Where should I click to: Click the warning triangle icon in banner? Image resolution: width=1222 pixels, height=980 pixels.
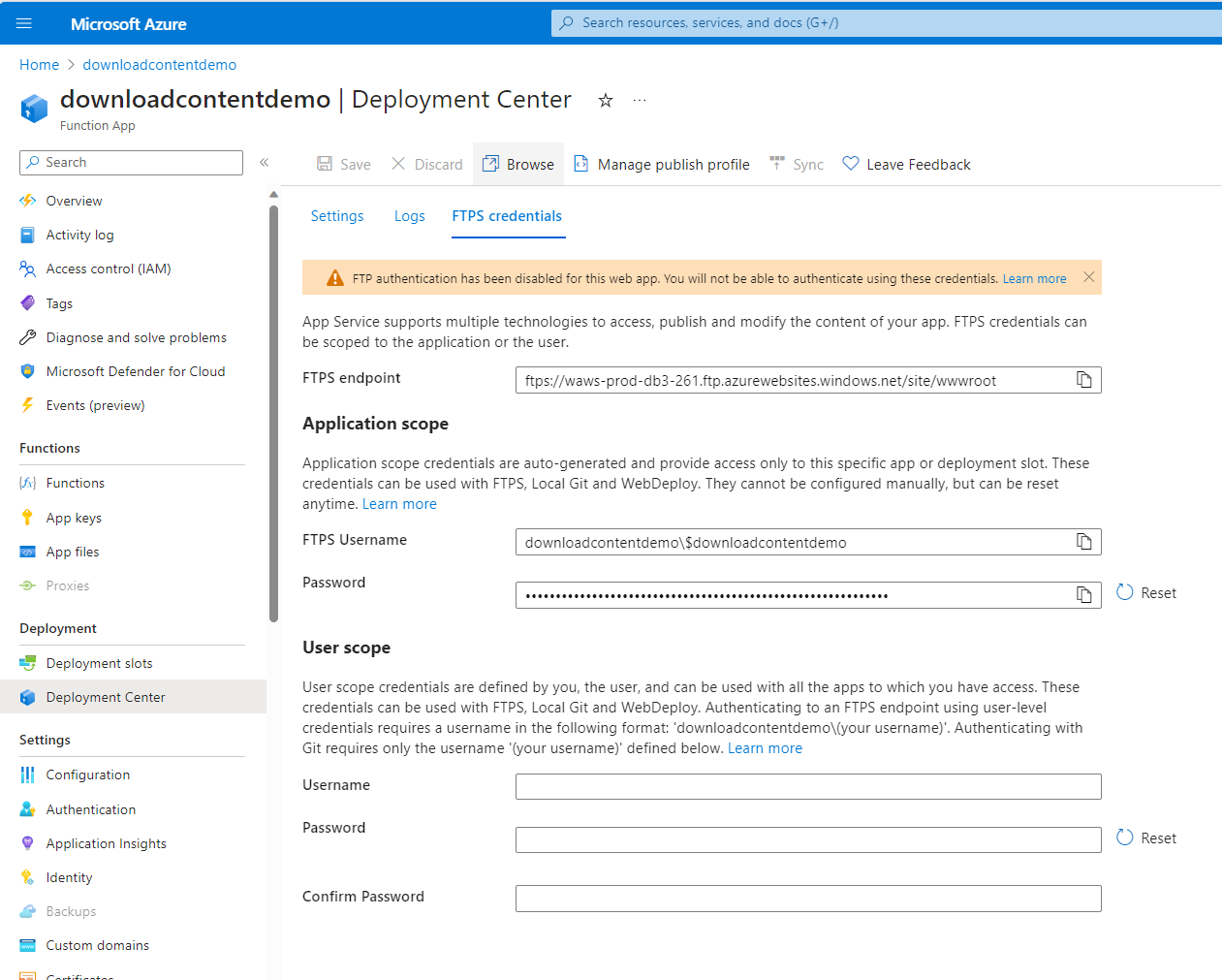point(335,278)
